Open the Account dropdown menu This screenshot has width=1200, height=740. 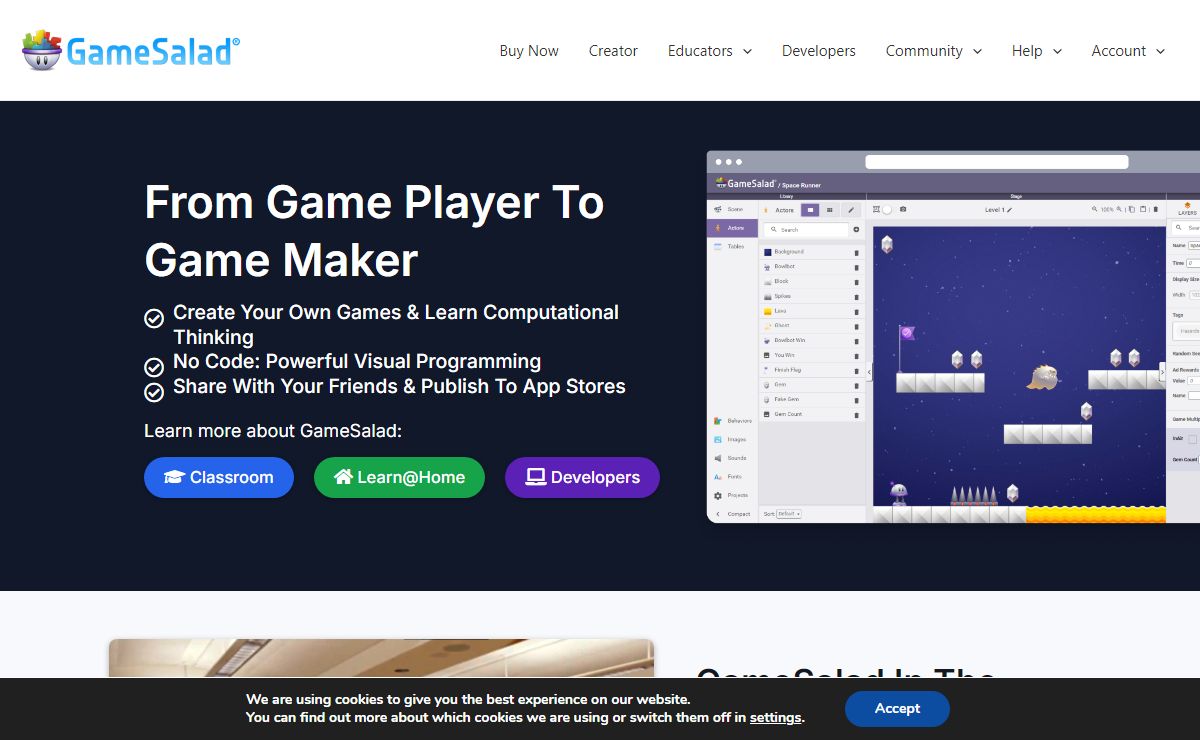coord(1128,51)
